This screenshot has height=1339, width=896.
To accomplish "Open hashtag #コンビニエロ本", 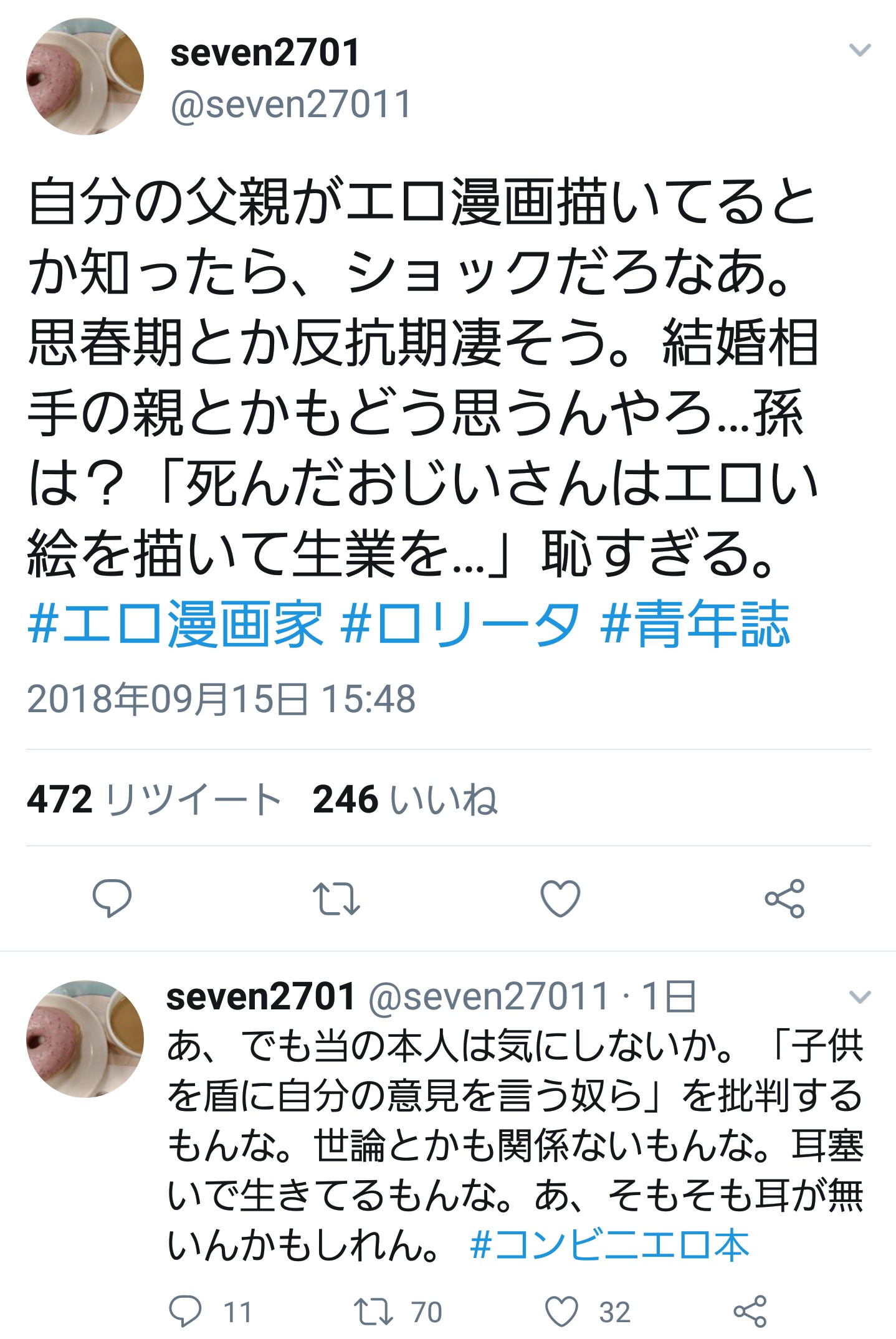I will click(x=609, y=1246).
